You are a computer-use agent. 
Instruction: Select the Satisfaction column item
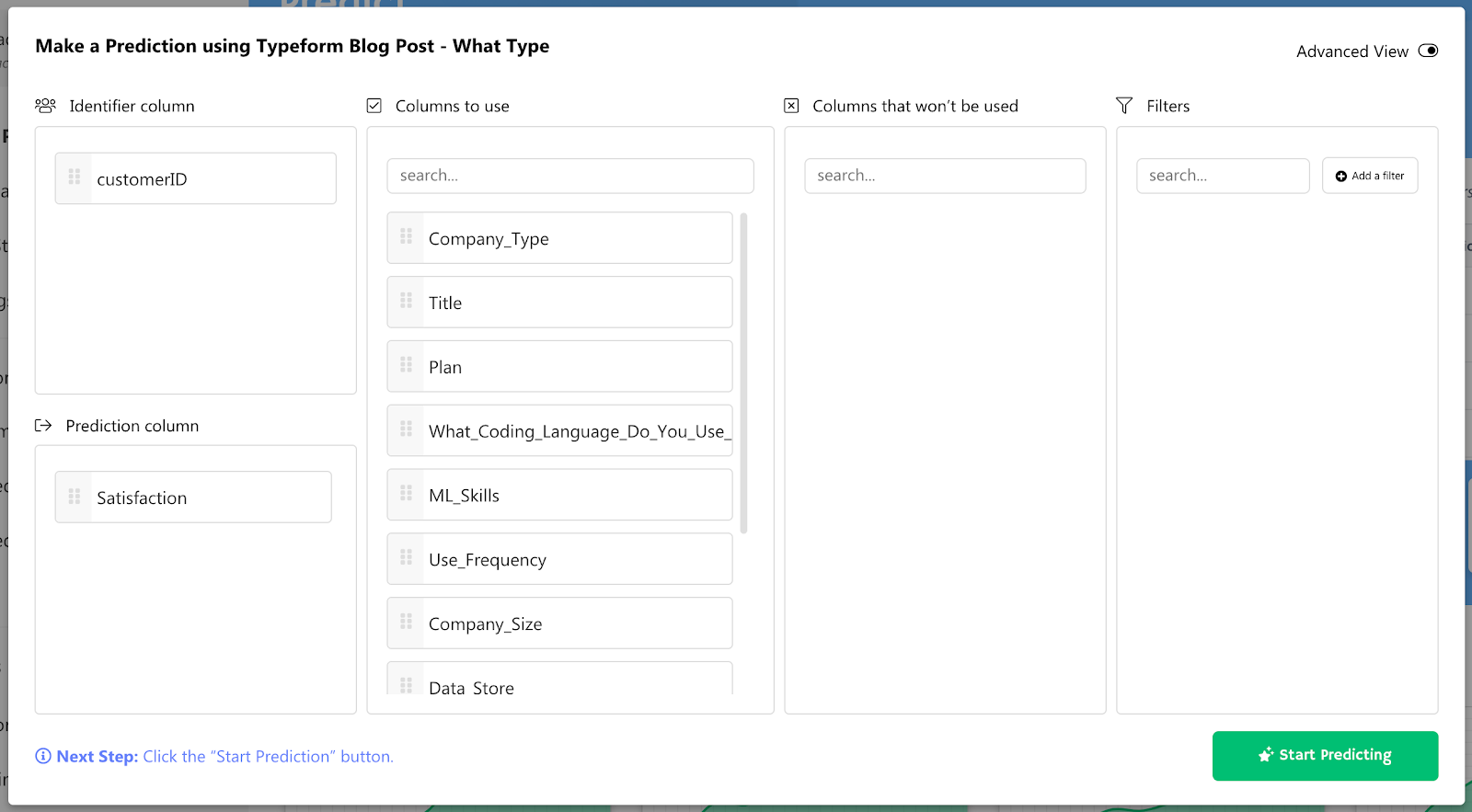(193, 497)
